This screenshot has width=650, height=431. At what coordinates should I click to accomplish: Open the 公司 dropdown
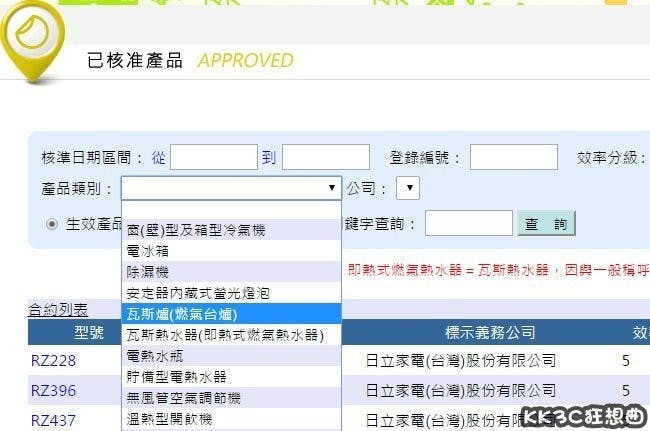[408, 188]
